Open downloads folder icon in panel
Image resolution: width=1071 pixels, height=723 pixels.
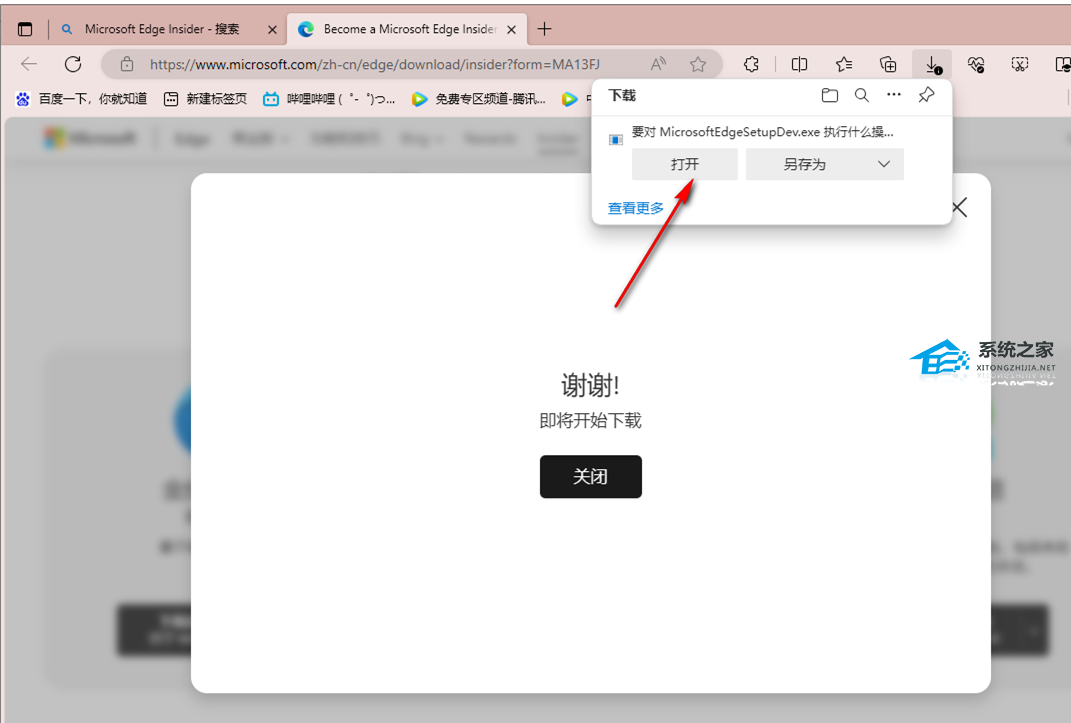[830, 96]
